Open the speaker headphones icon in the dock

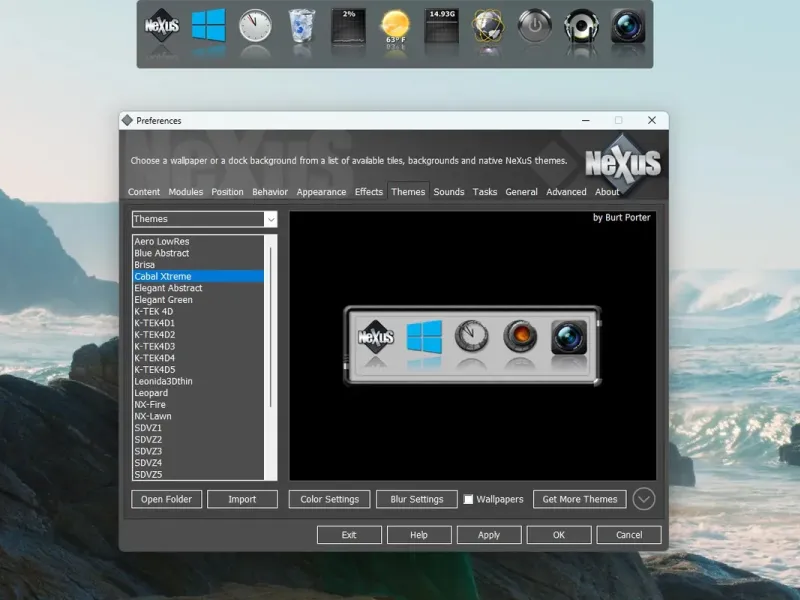pyautogui.click(x=581, y=26)
